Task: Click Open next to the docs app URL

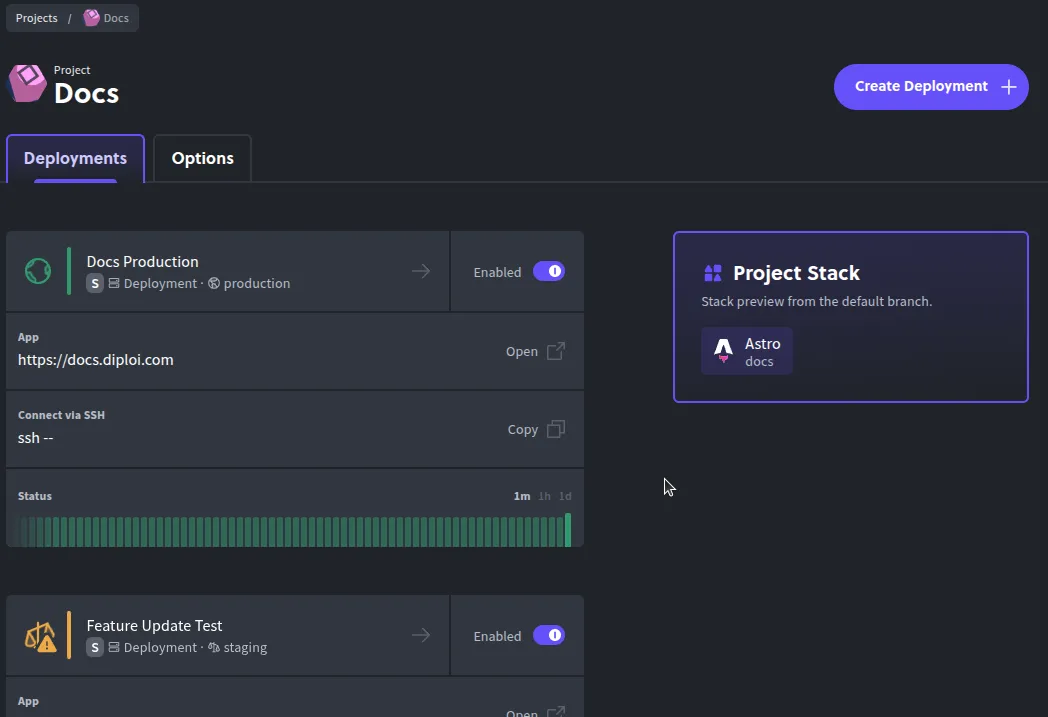Action: point(522,351)
